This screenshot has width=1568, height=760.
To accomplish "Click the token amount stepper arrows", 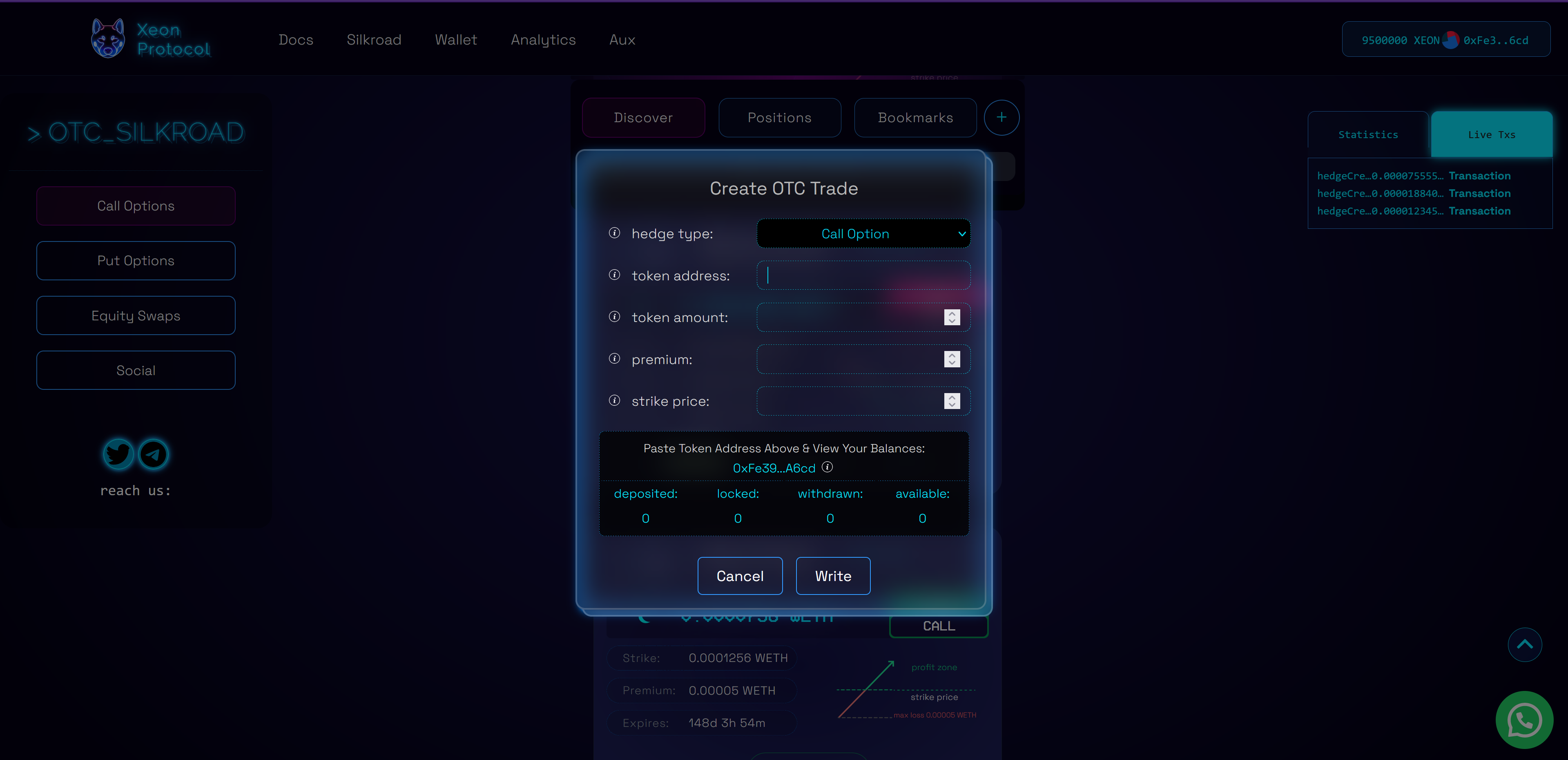I will pos(952,317).
